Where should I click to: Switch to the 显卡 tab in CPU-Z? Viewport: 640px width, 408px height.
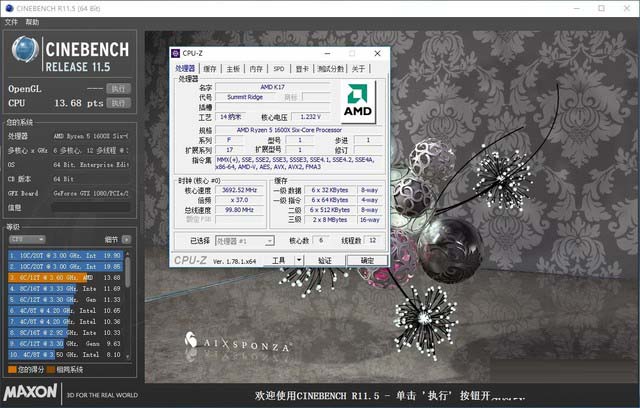pyautogui.click(x=302, y=69)
